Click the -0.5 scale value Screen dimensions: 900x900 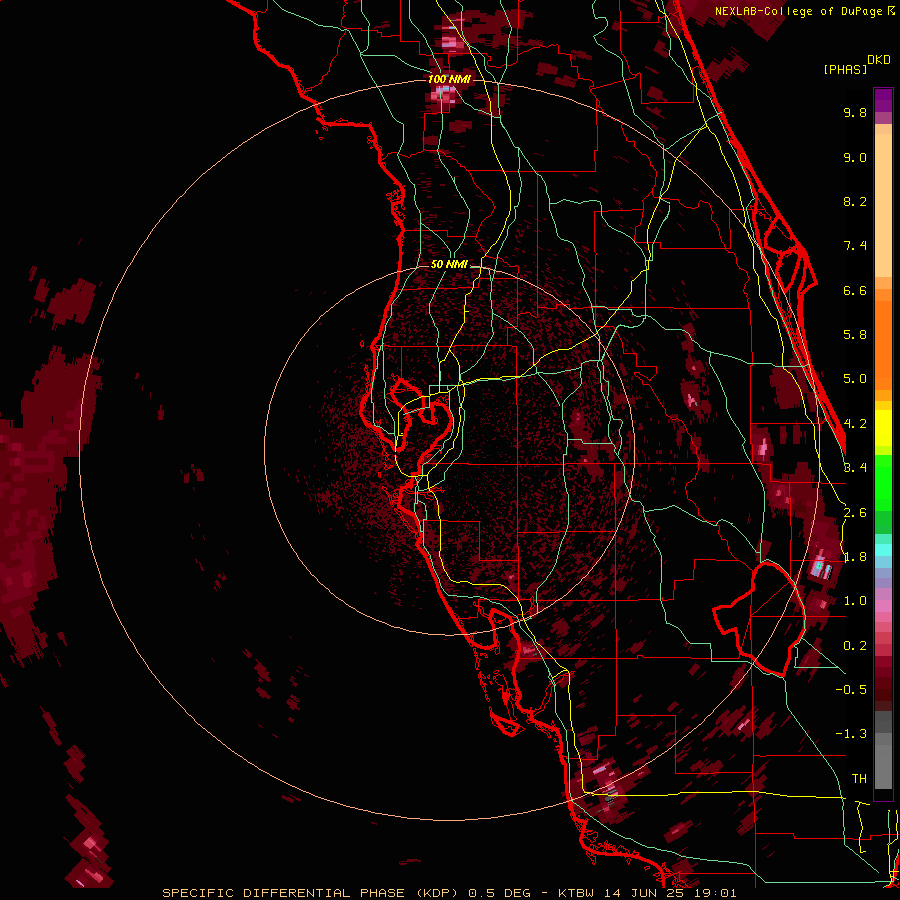[x=851, y=690]
